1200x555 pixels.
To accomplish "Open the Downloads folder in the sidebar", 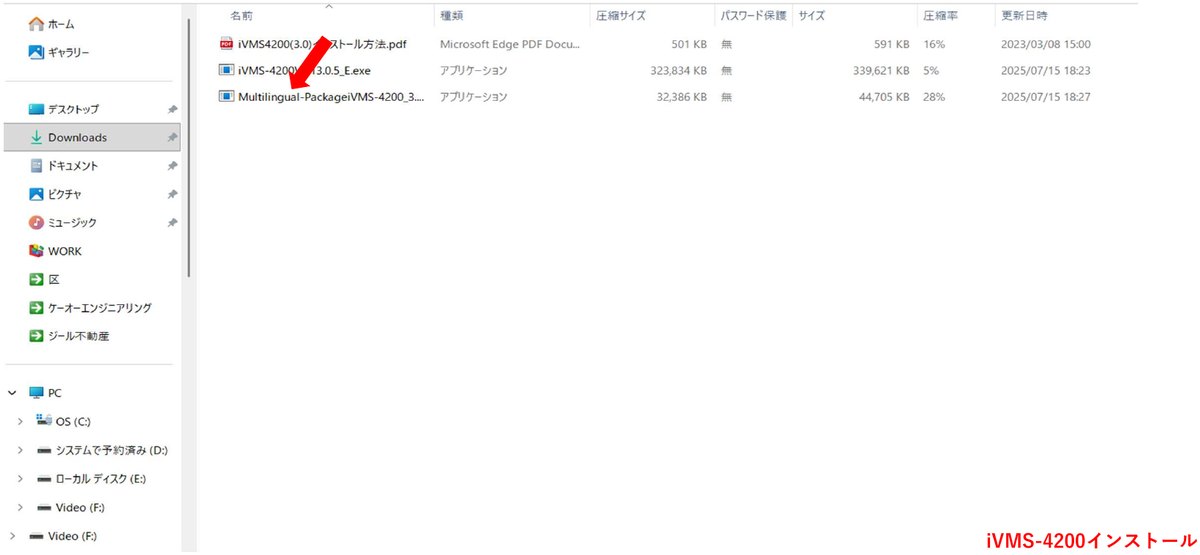I will 92,137.
